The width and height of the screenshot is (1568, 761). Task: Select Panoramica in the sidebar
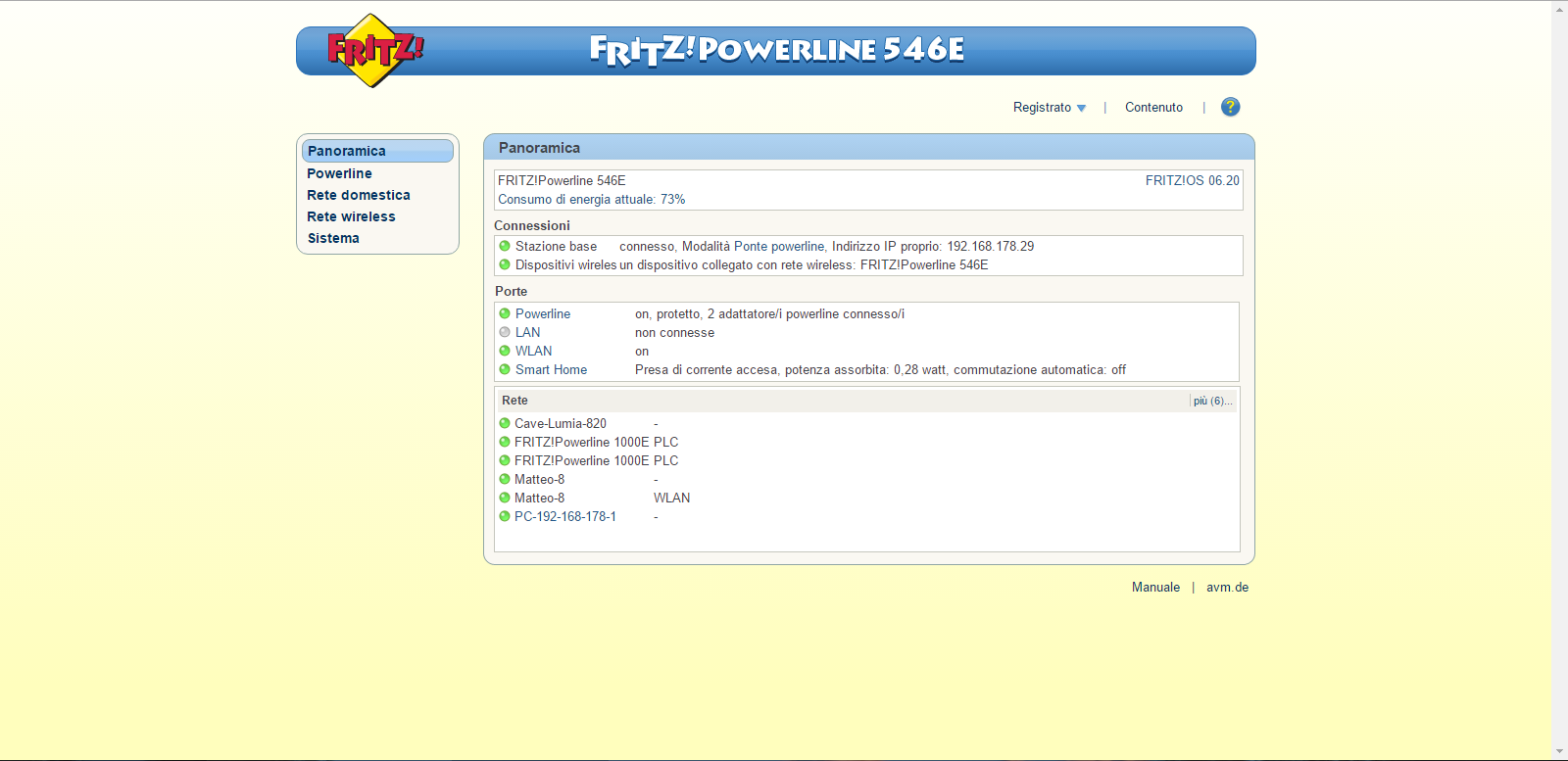347,151
